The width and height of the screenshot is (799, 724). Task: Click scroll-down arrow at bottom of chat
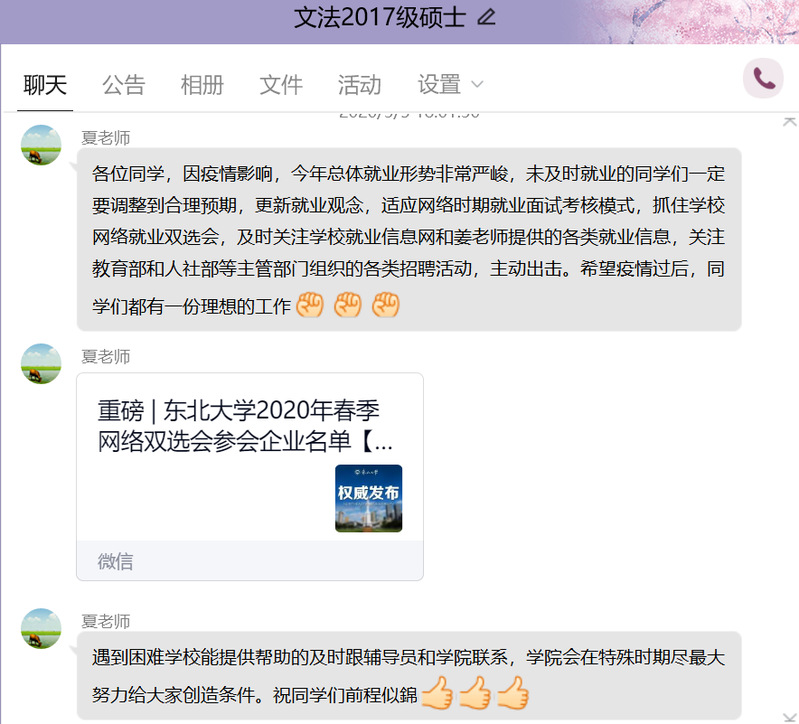pyautogui.click(x=789, y=718)
